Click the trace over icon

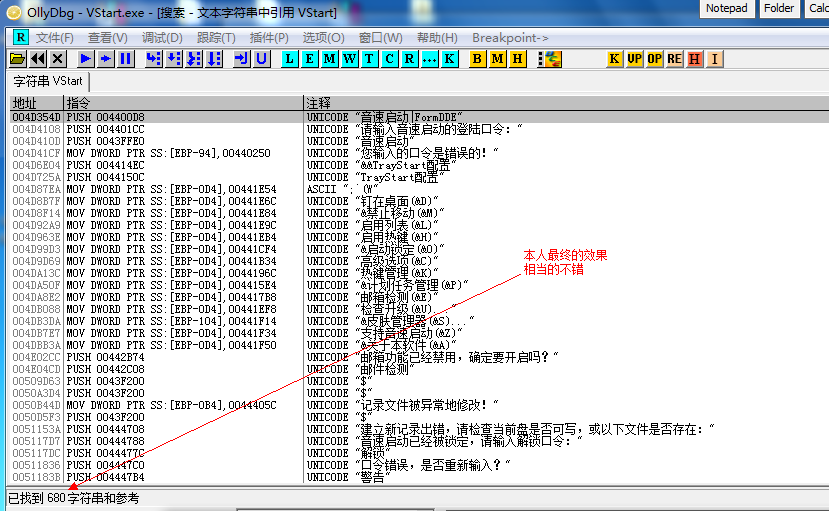tap(214, 59)
